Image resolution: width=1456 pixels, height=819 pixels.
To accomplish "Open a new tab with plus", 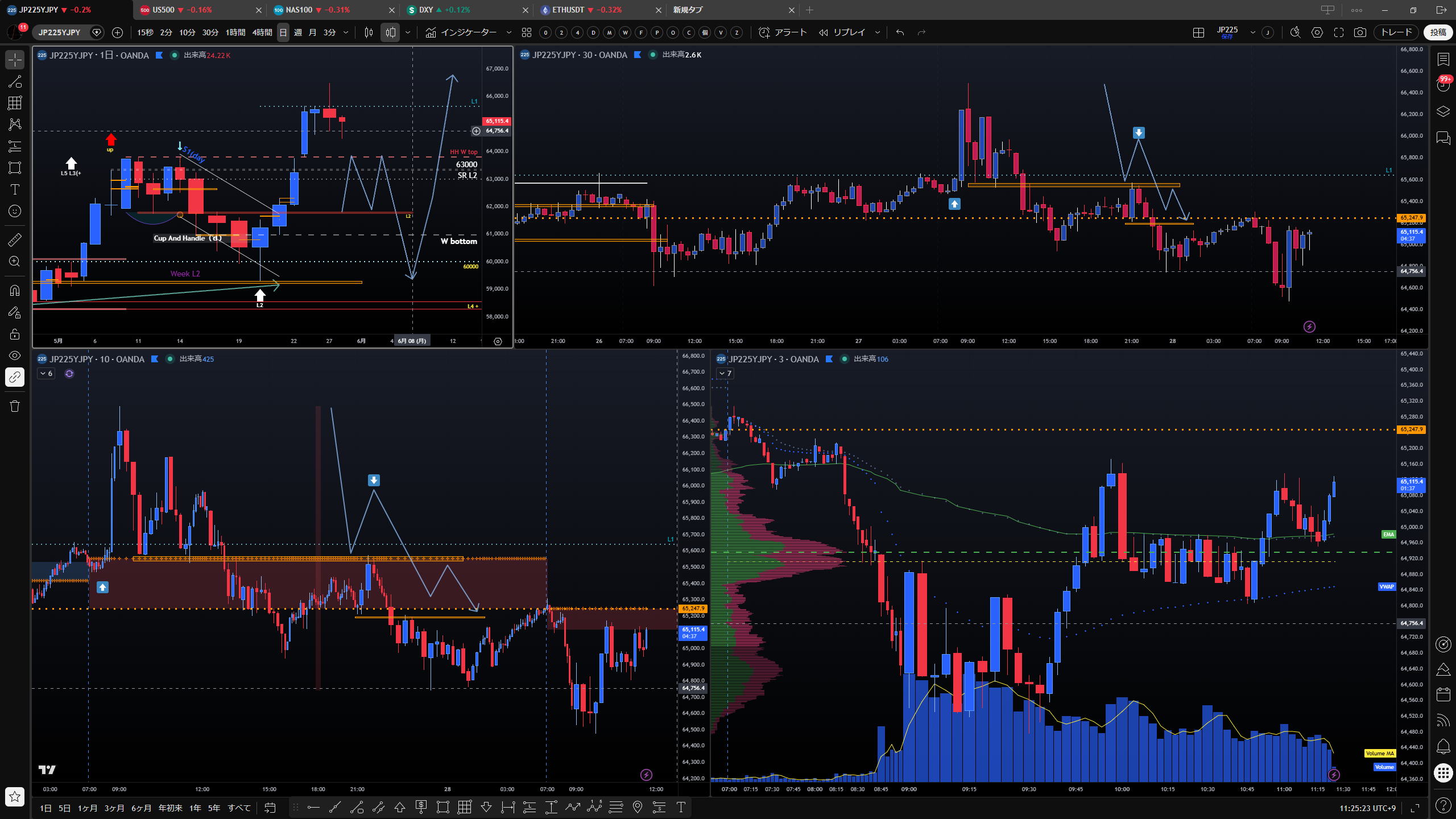I will coord(810,10).
